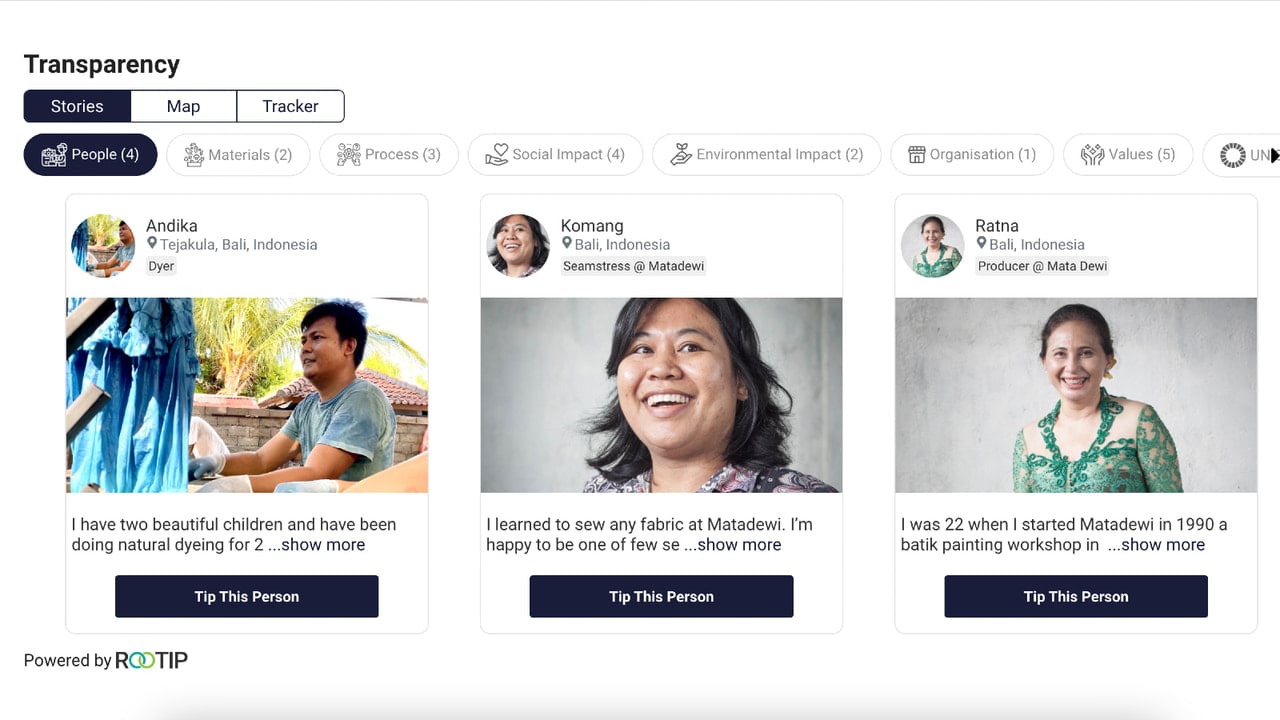Screen dimensions: 1280x720
Task: Expand Andika's story with show more
Action: click(316, 545)
